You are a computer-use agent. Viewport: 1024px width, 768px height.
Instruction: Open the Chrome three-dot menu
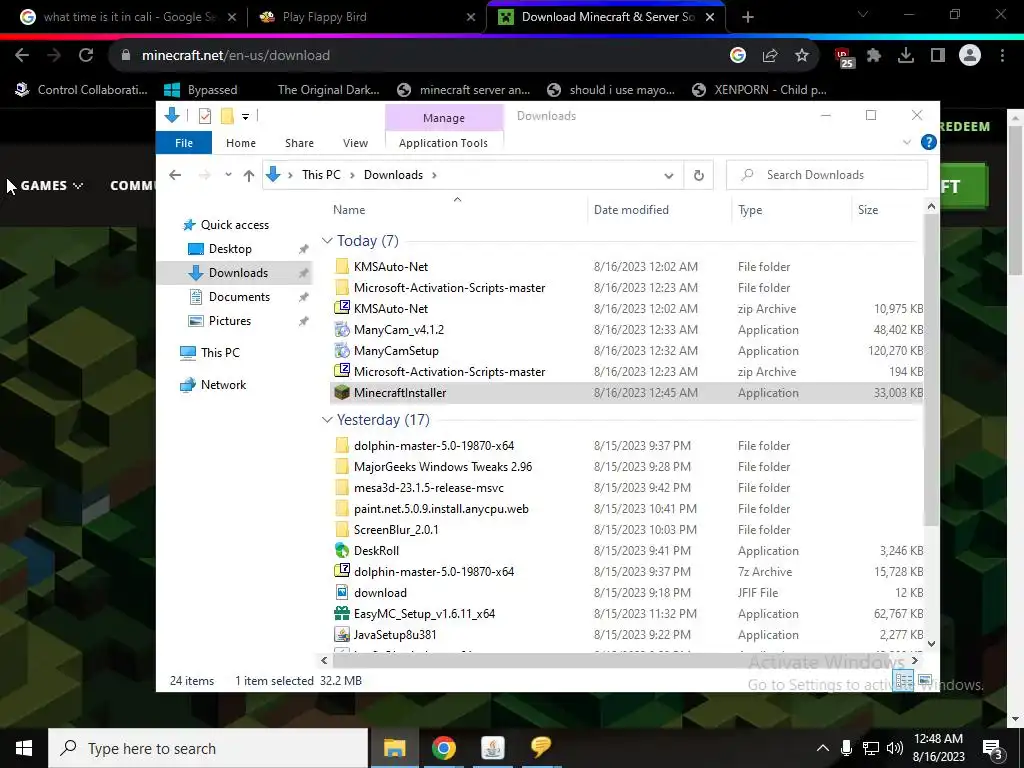pos(1002,56)
